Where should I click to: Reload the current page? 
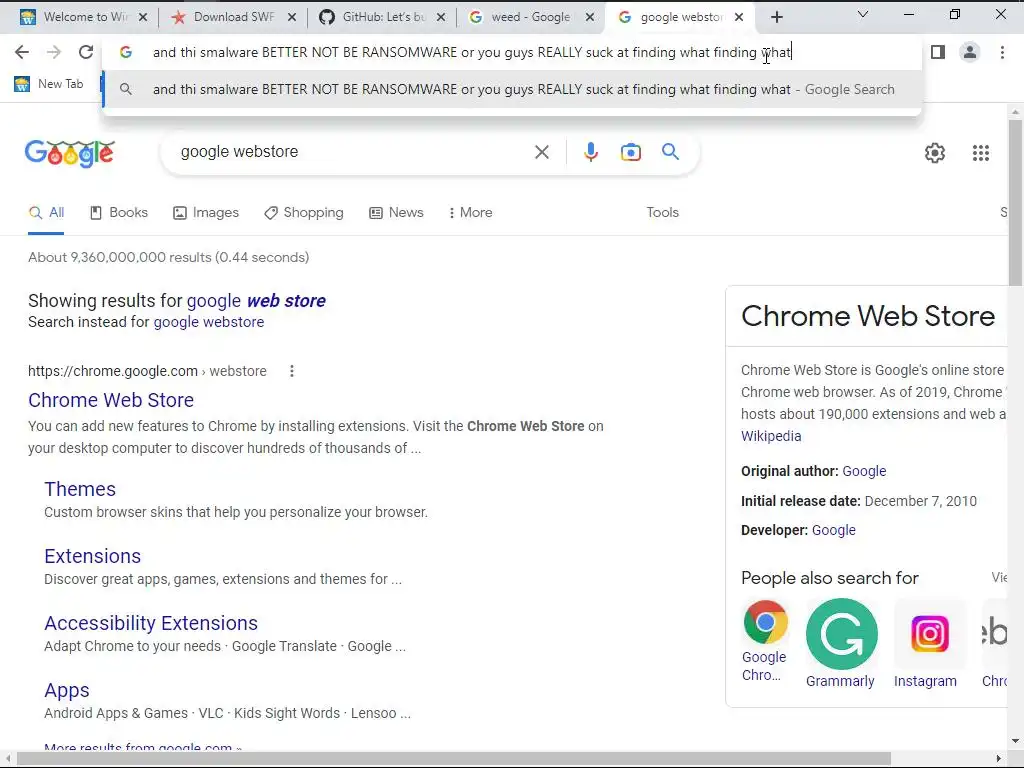[x=86, y=52]
